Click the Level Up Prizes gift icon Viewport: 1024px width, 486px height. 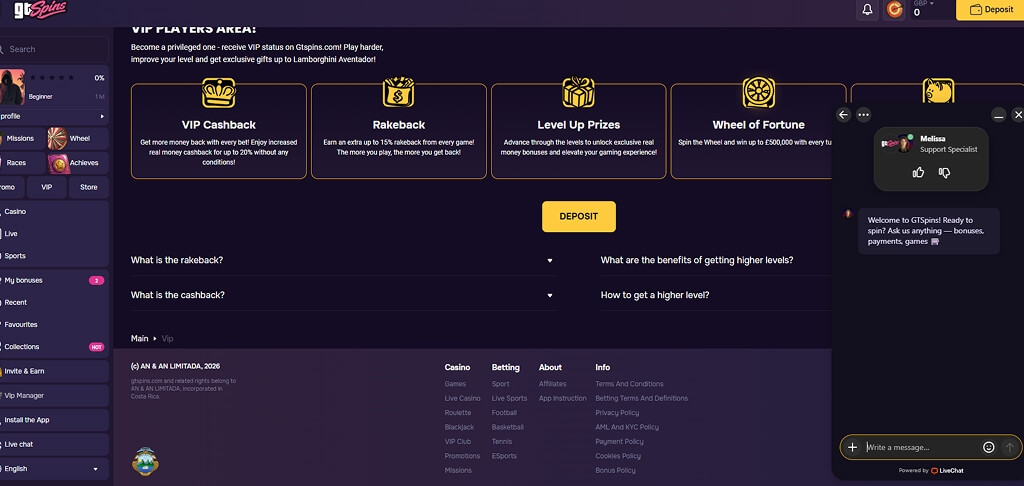(579, 92)
